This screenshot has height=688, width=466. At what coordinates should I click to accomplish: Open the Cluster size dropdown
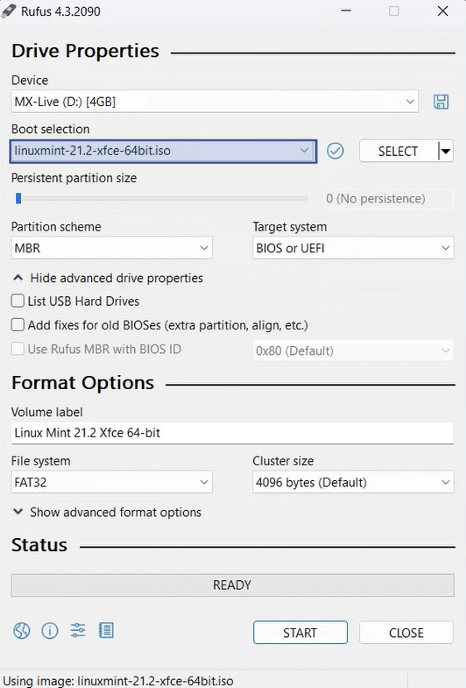point(353,482)
